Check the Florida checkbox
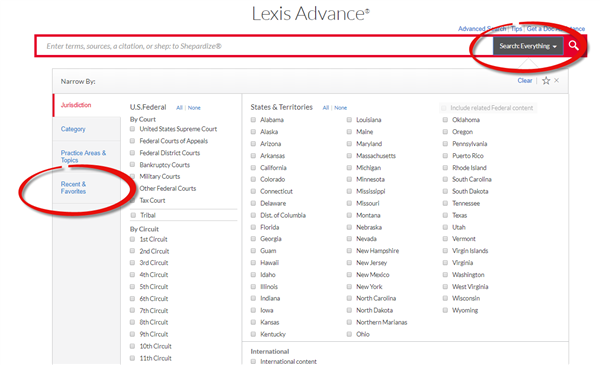This screenshot has width=600, height=365. (x=253, y=227)
